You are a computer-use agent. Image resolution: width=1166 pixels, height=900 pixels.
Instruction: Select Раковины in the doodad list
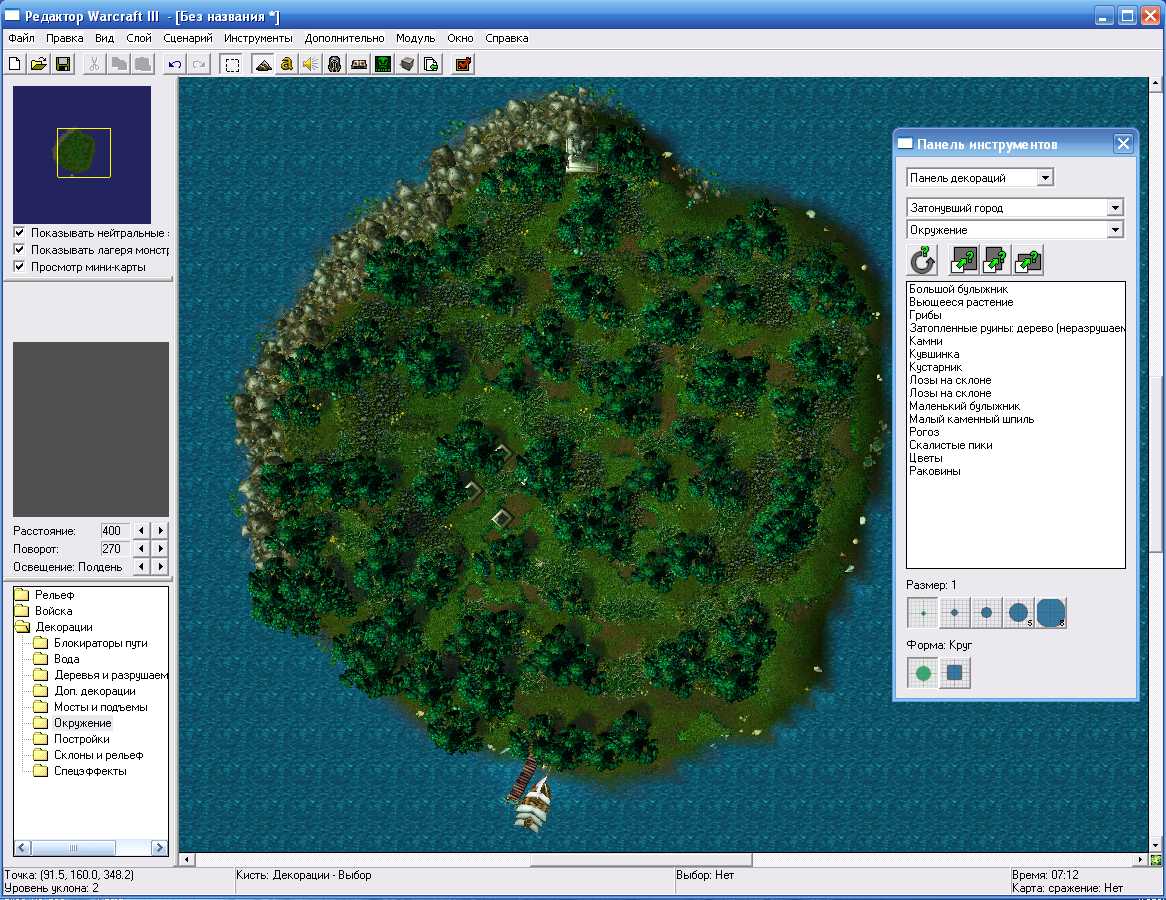(x=935, y=471)
